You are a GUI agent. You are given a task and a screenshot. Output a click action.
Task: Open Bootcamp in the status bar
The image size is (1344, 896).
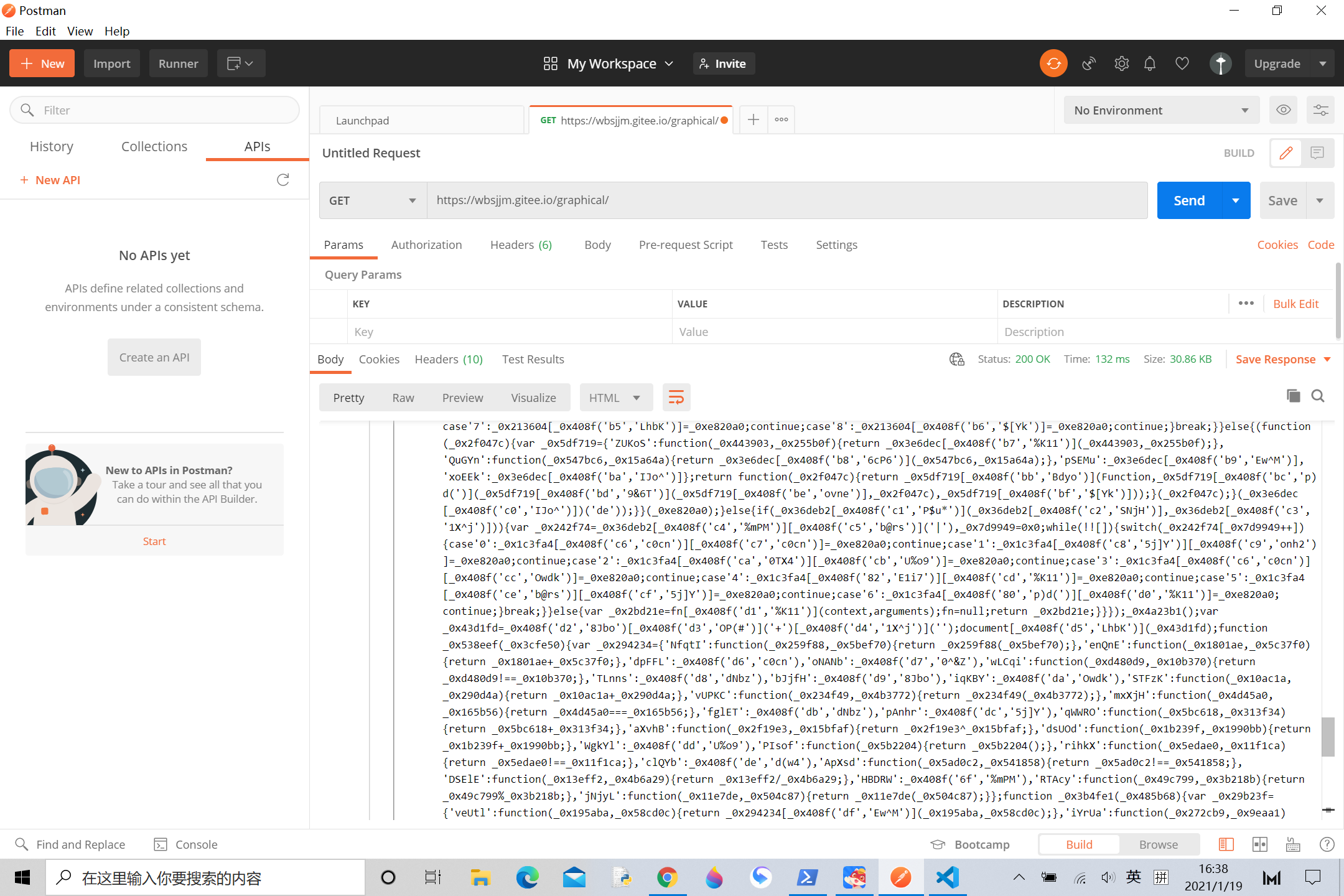coord(970,844)
